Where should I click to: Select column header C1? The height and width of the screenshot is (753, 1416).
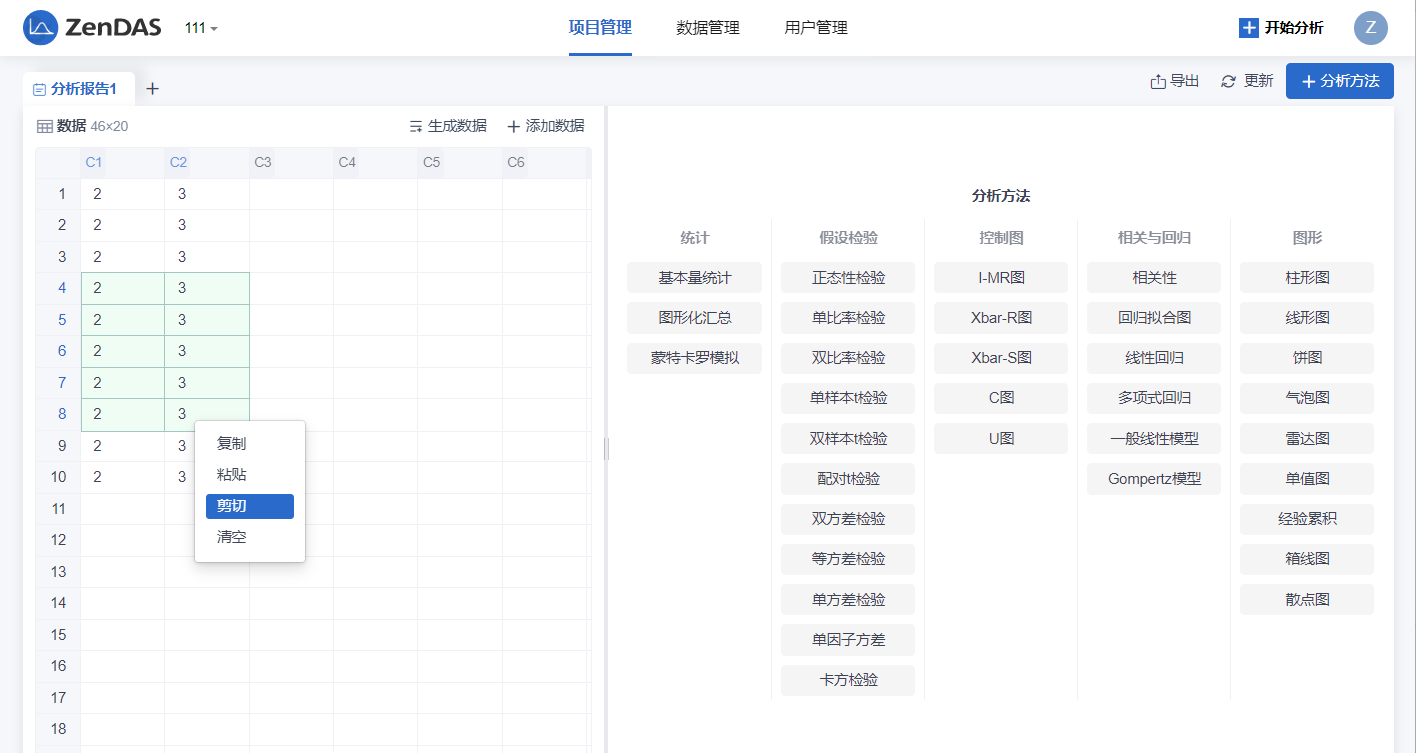coord(122,162)
